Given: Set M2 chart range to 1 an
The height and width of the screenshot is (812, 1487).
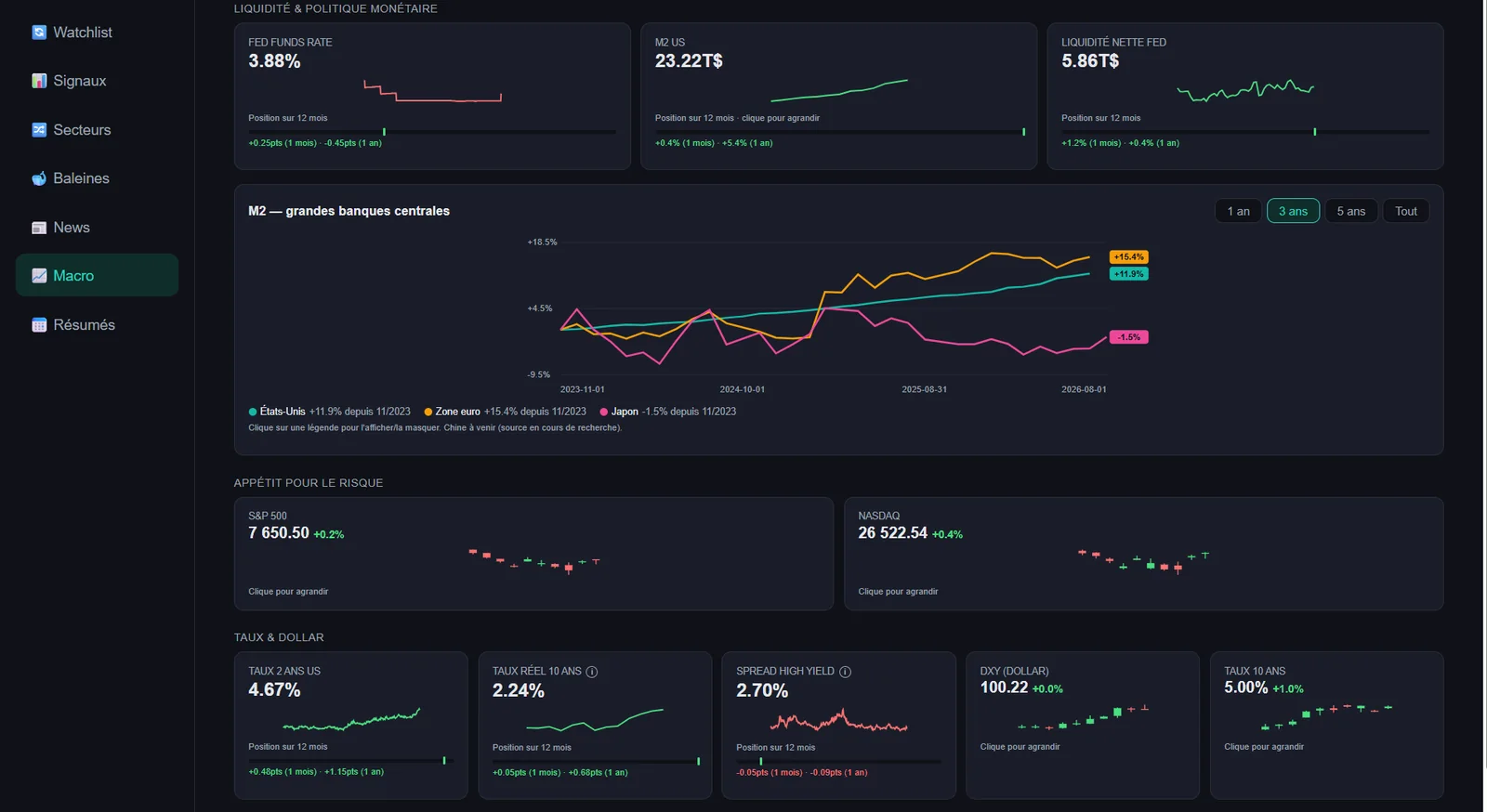Looking at the screenshot, I should (1238, 211).
